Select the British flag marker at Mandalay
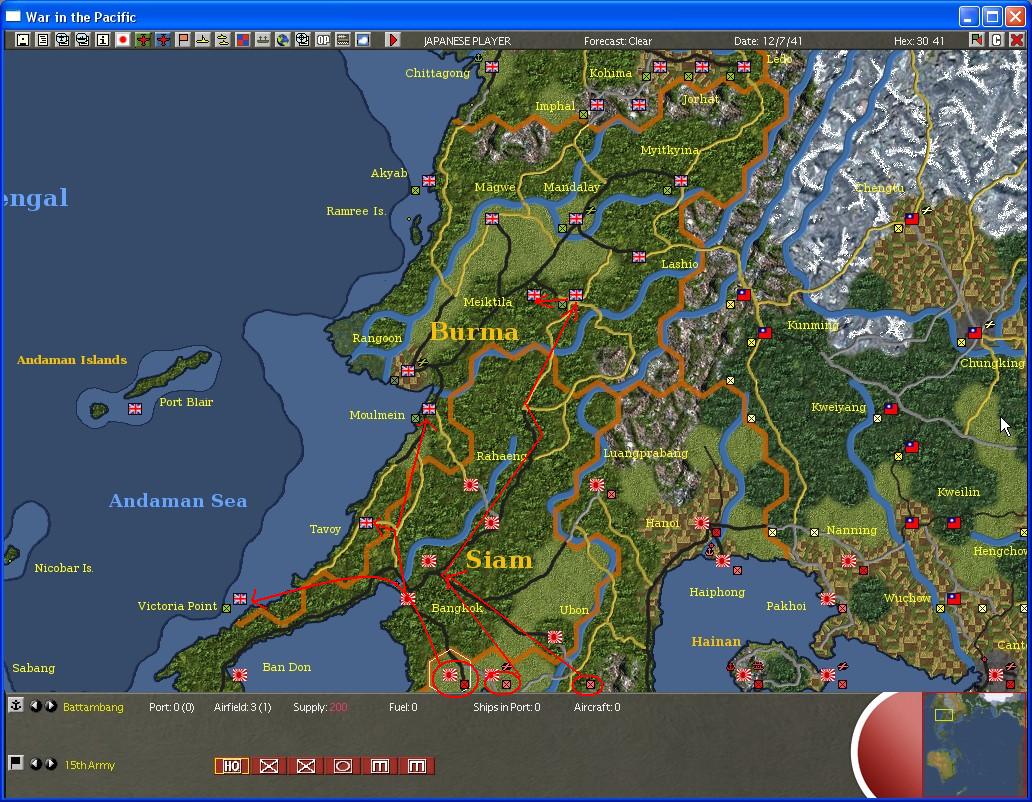1032x802 pixels. (x=576, y=218)
